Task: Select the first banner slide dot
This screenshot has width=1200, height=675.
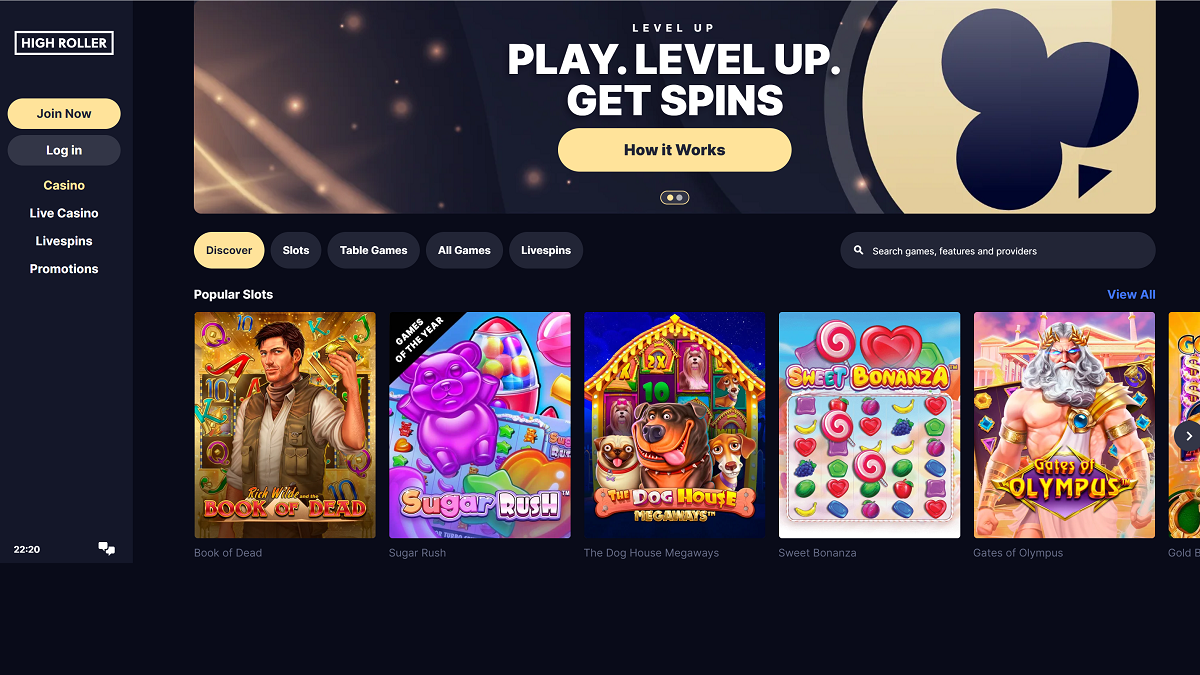Action: (x=669, y=198)
